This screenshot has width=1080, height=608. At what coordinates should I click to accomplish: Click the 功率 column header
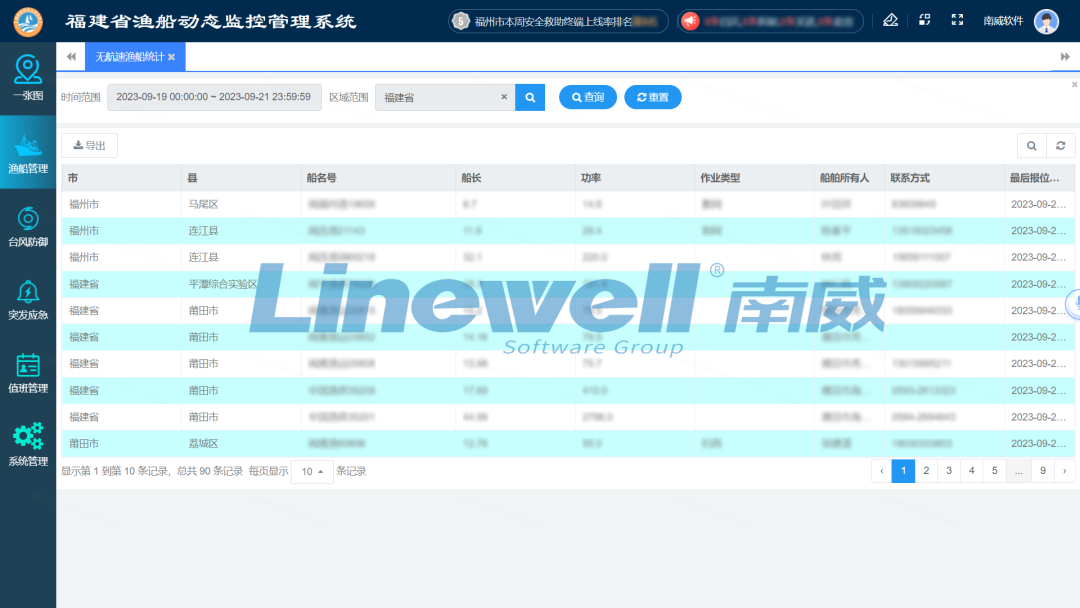(635, 178)
